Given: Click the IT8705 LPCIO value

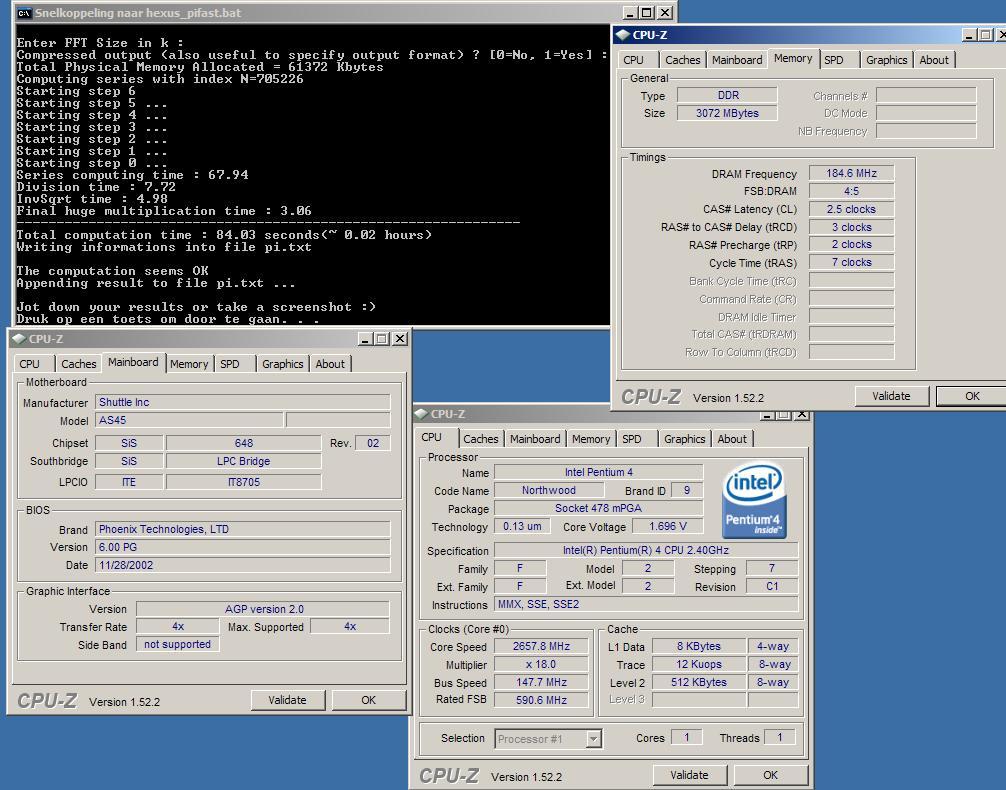Looking at the screenshot, I should click(x=244, y=482).
